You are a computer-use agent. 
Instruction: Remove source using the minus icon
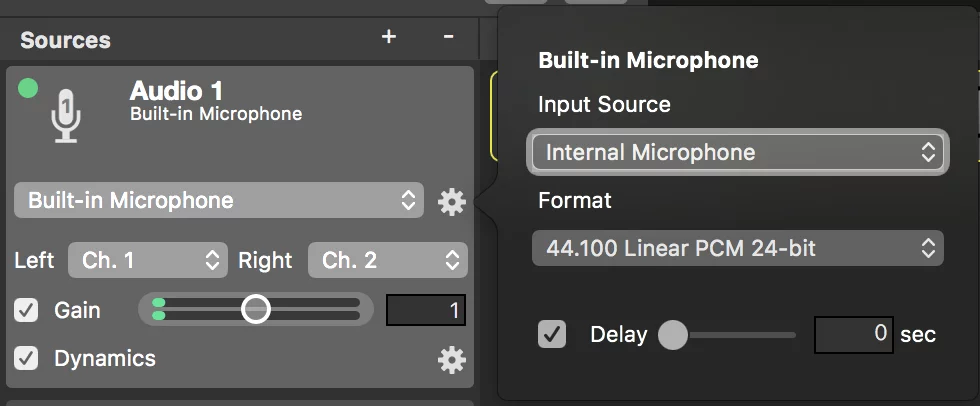click(x=448, y=37)
